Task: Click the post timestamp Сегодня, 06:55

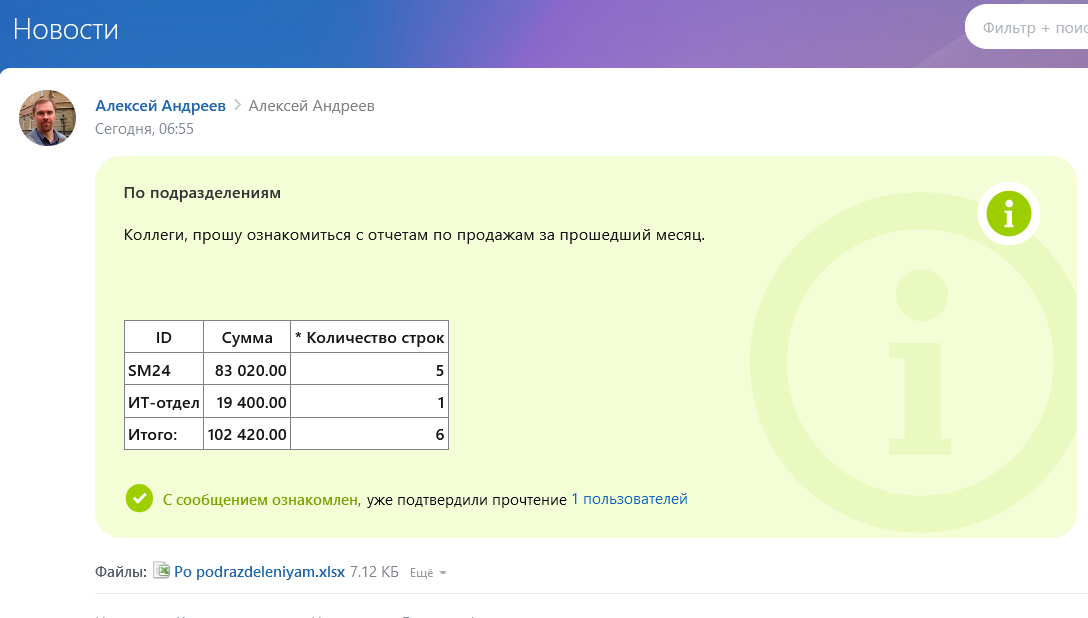Action: pos(144,129)
